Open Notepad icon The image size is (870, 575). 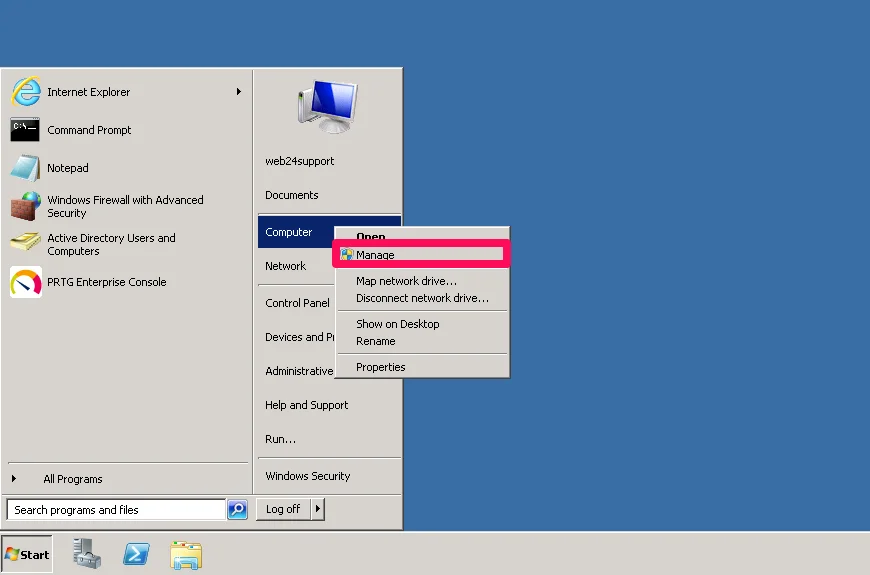[25, 168]
